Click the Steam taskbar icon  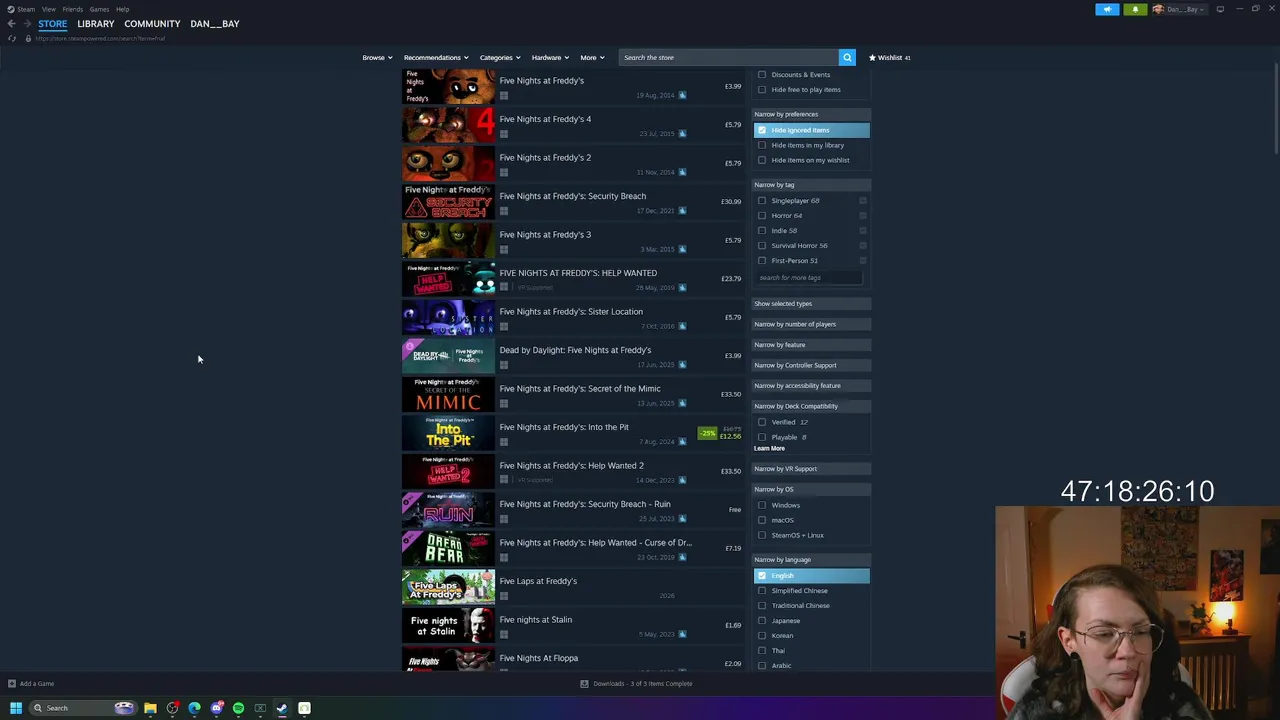(282, 708)
